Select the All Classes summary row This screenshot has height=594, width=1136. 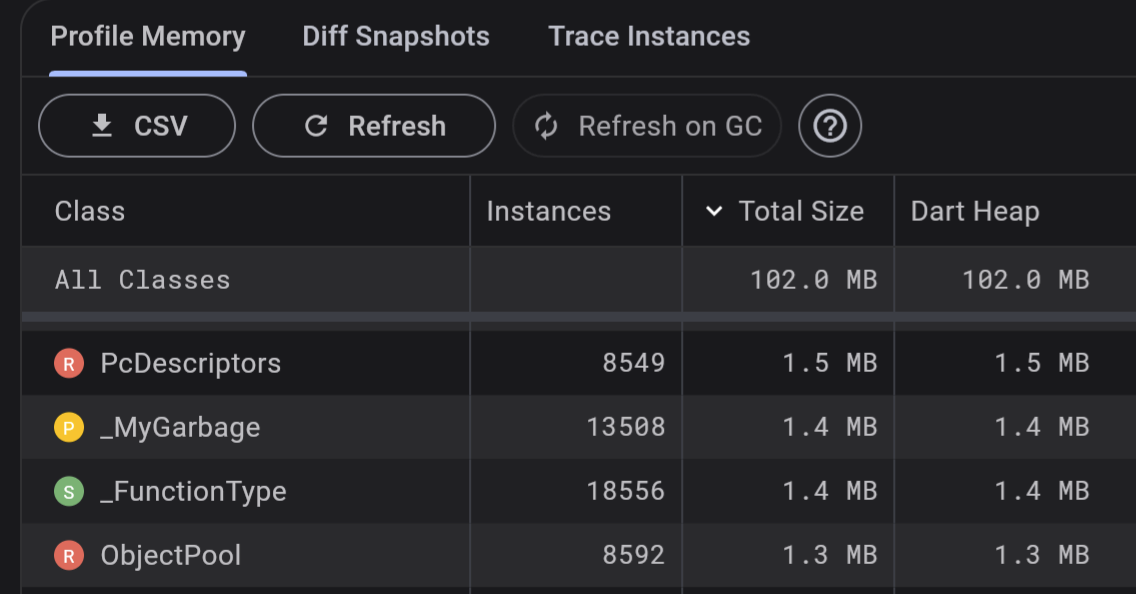click(143, 280)
